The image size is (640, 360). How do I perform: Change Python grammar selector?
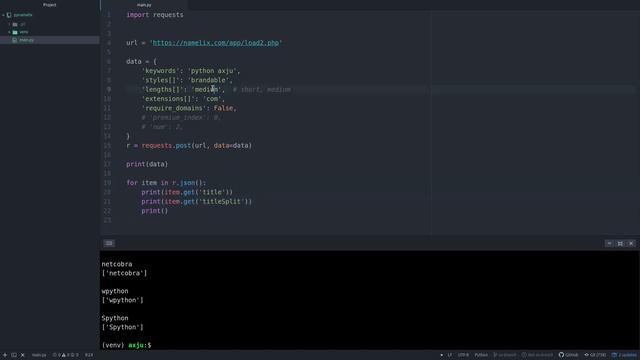481,355
